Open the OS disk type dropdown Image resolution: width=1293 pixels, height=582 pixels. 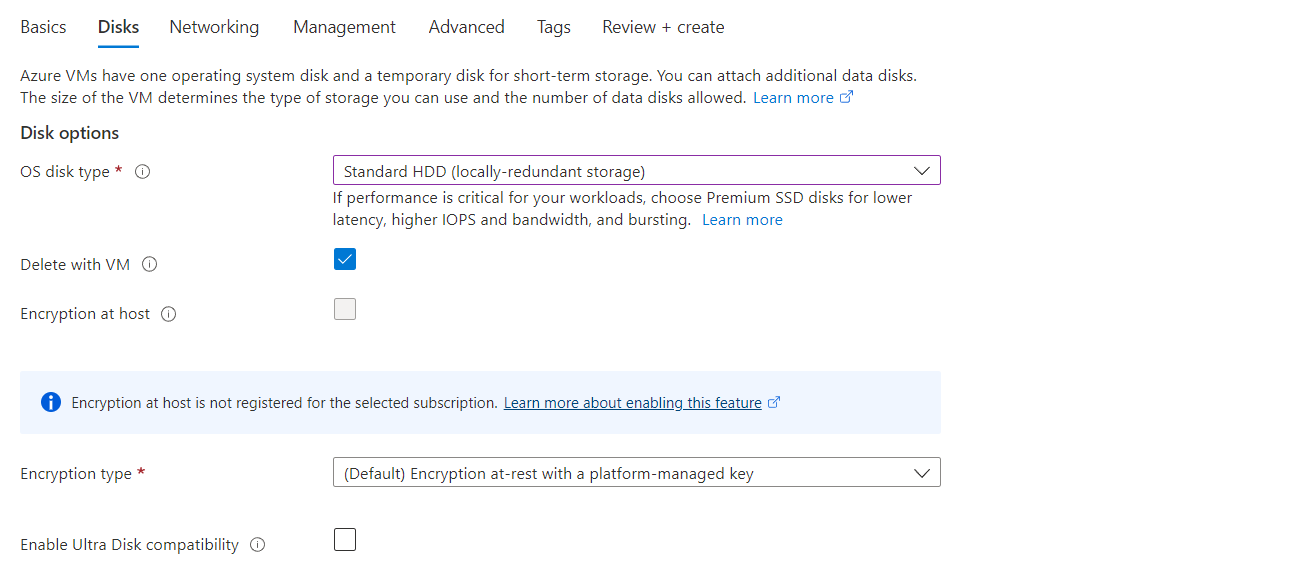pyautogui.click(x=636, y=171)
